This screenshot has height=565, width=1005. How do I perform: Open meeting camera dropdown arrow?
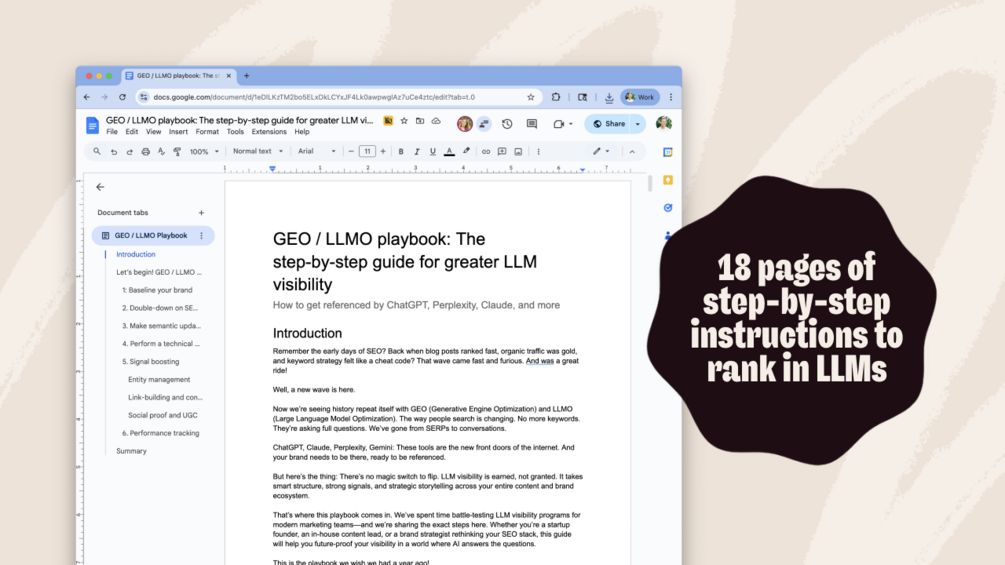click(570, 124)
